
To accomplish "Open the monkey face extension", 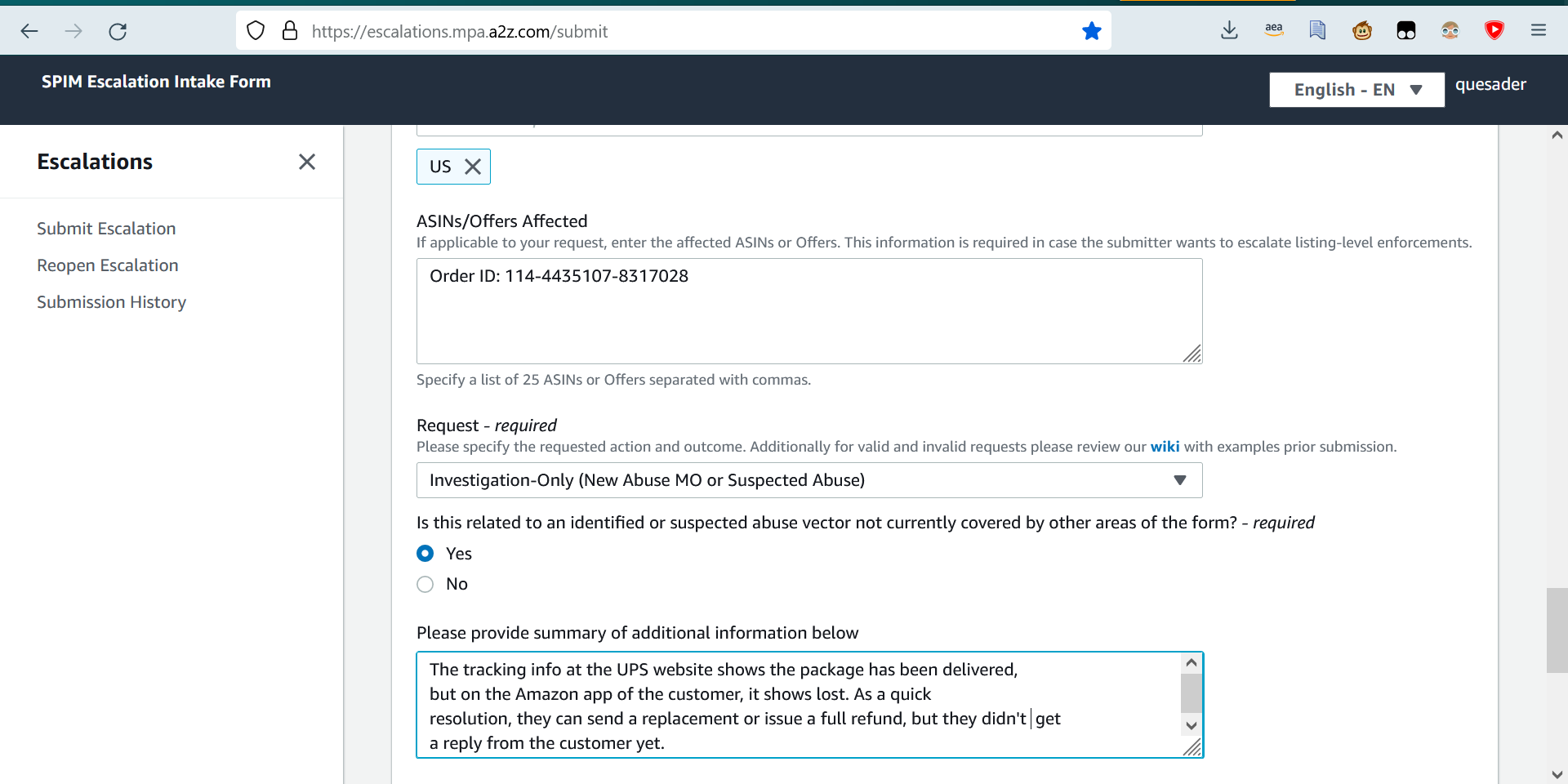I will tap(1362, 31).
